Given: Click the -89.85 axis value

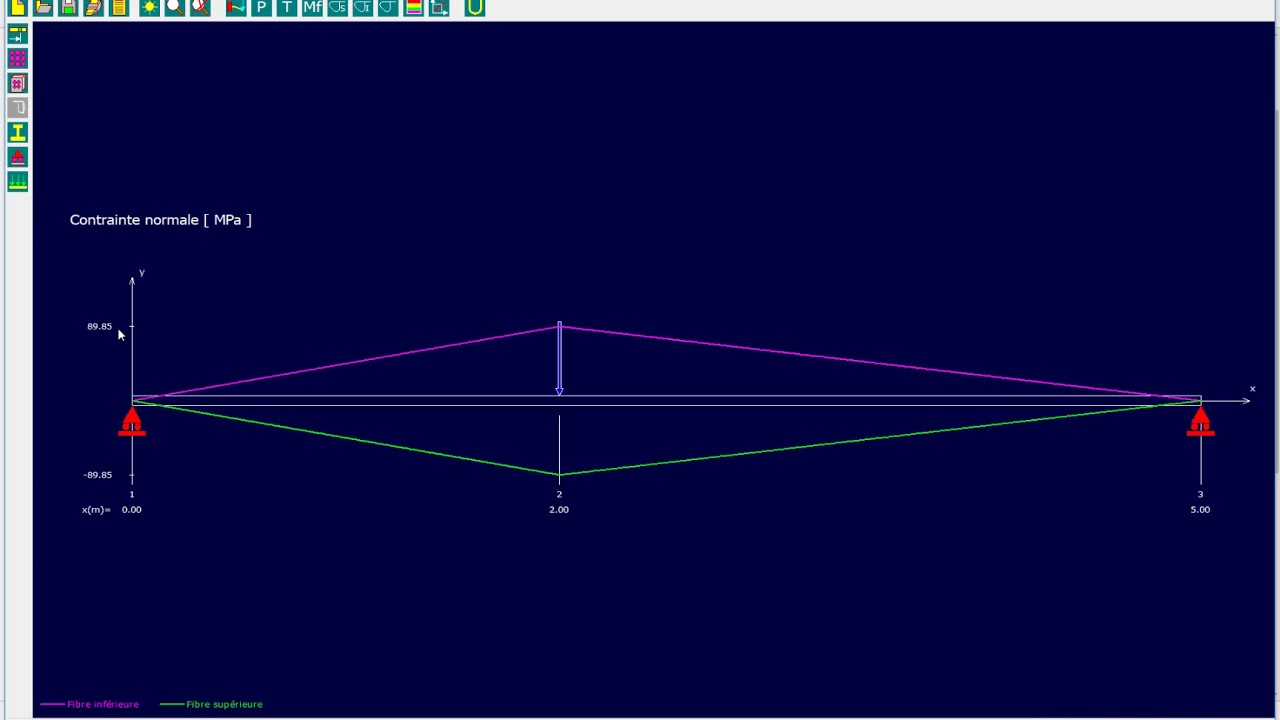Looking at the screenshot, I should (98, 475).
